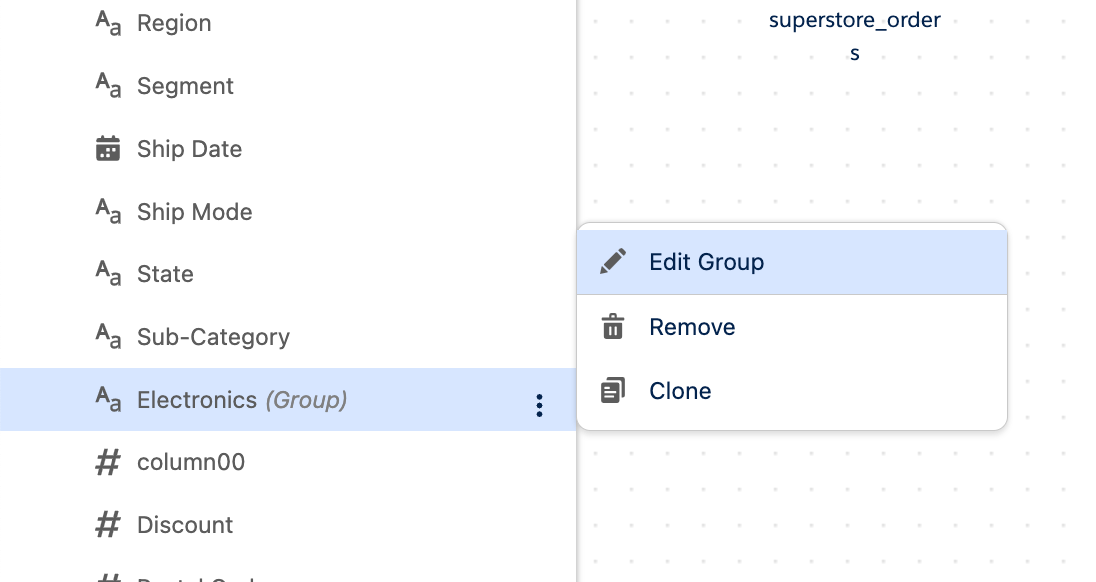1096x582 pixels.
Task: Click the text-type icon beside Sub-Category
Action: pos(108,337)
